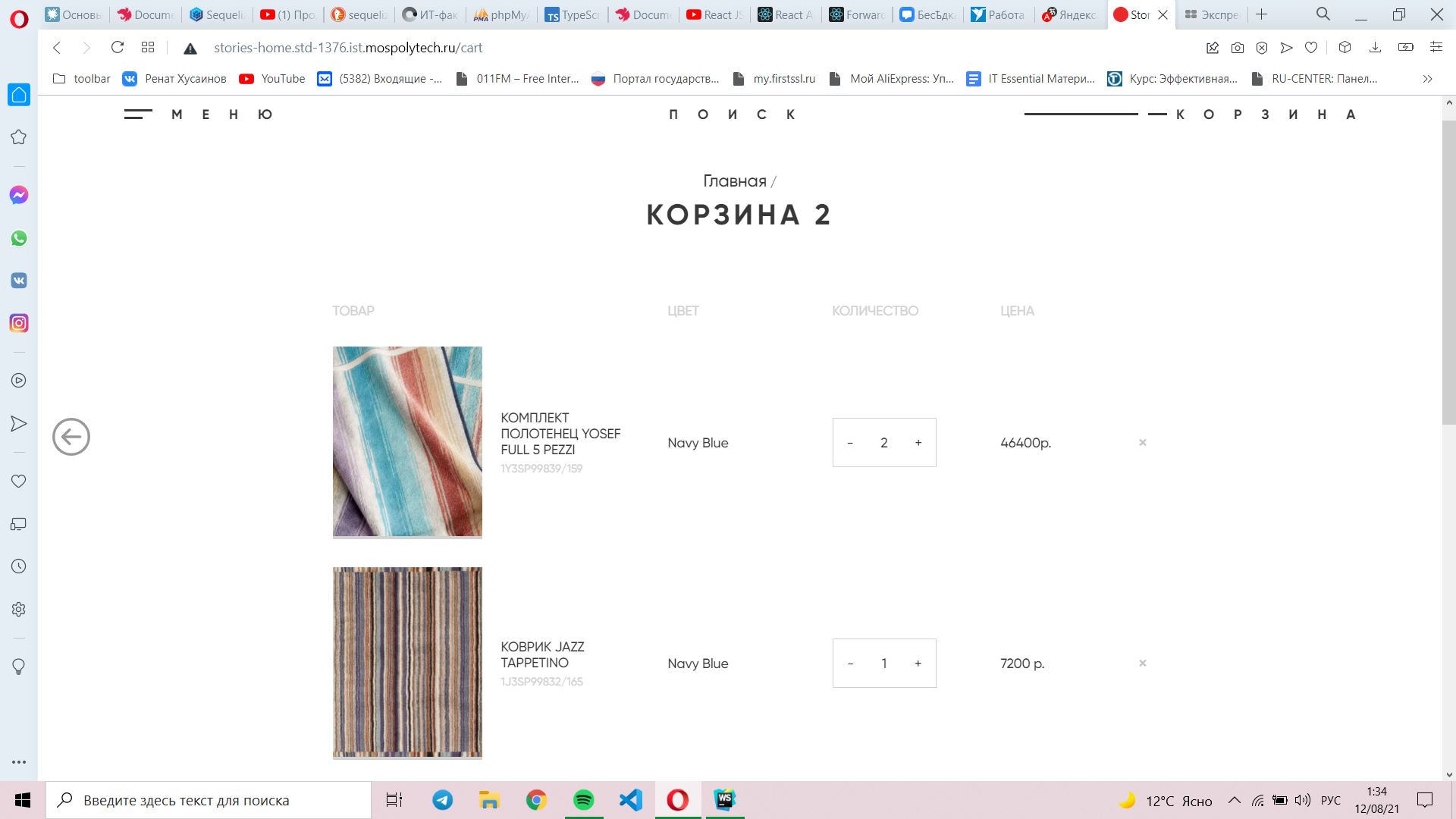Open Yosef towel set product thumbnail
The height and width of the screenshot is (819, 1456).
click(x=407, y=442)
